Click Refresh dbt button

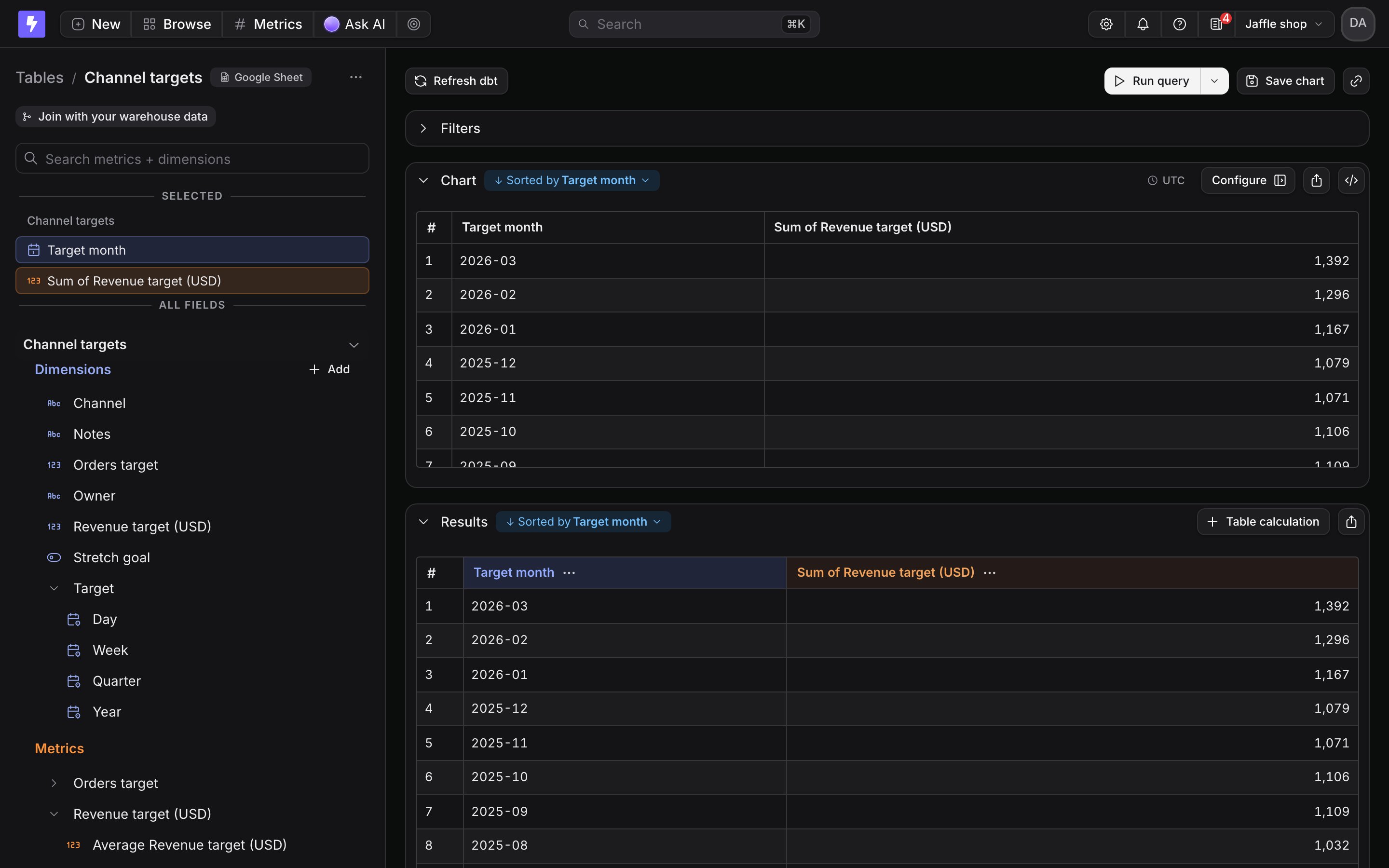(x=456, y=81)
